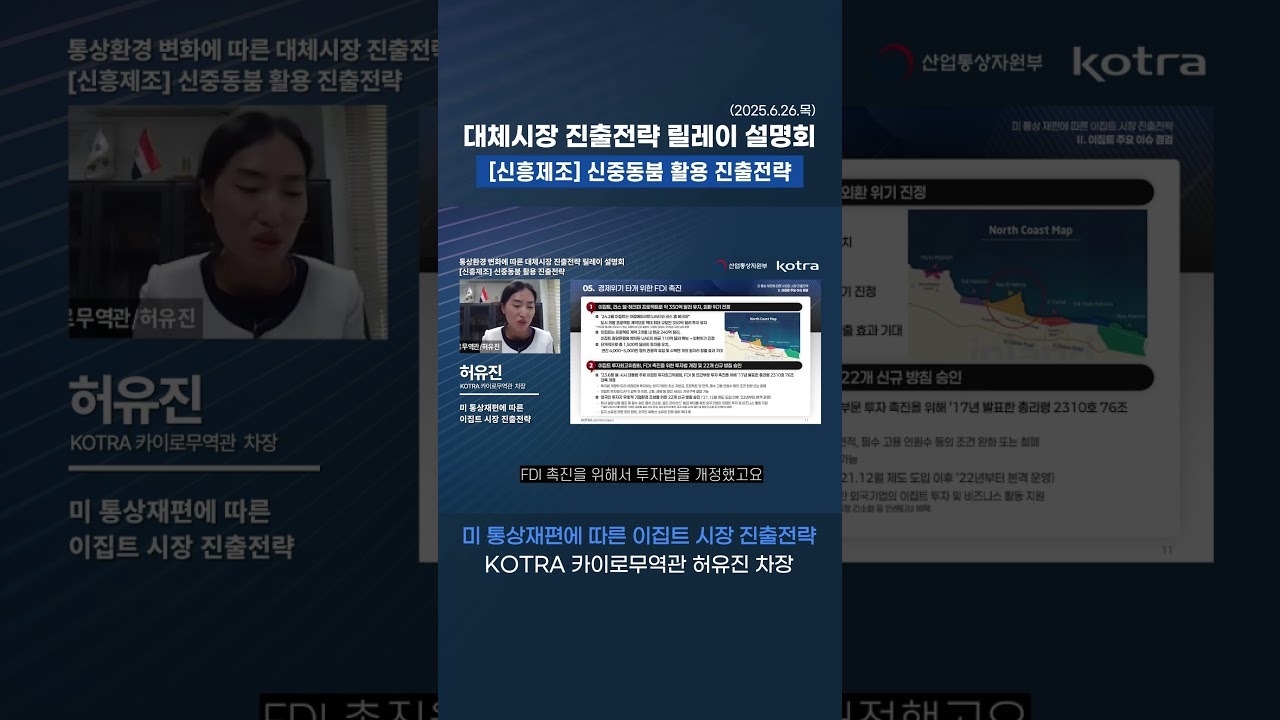Click the Egyptian flag behind the speaker
The image size is (1280, 720).
[147, 152]
